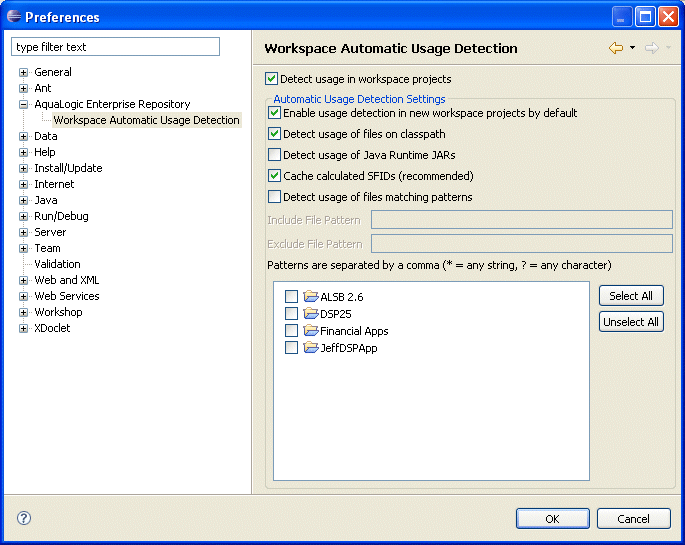Click the forward navigation arrow icon
This screenshot has height=545, width=685.
[651, 48]
